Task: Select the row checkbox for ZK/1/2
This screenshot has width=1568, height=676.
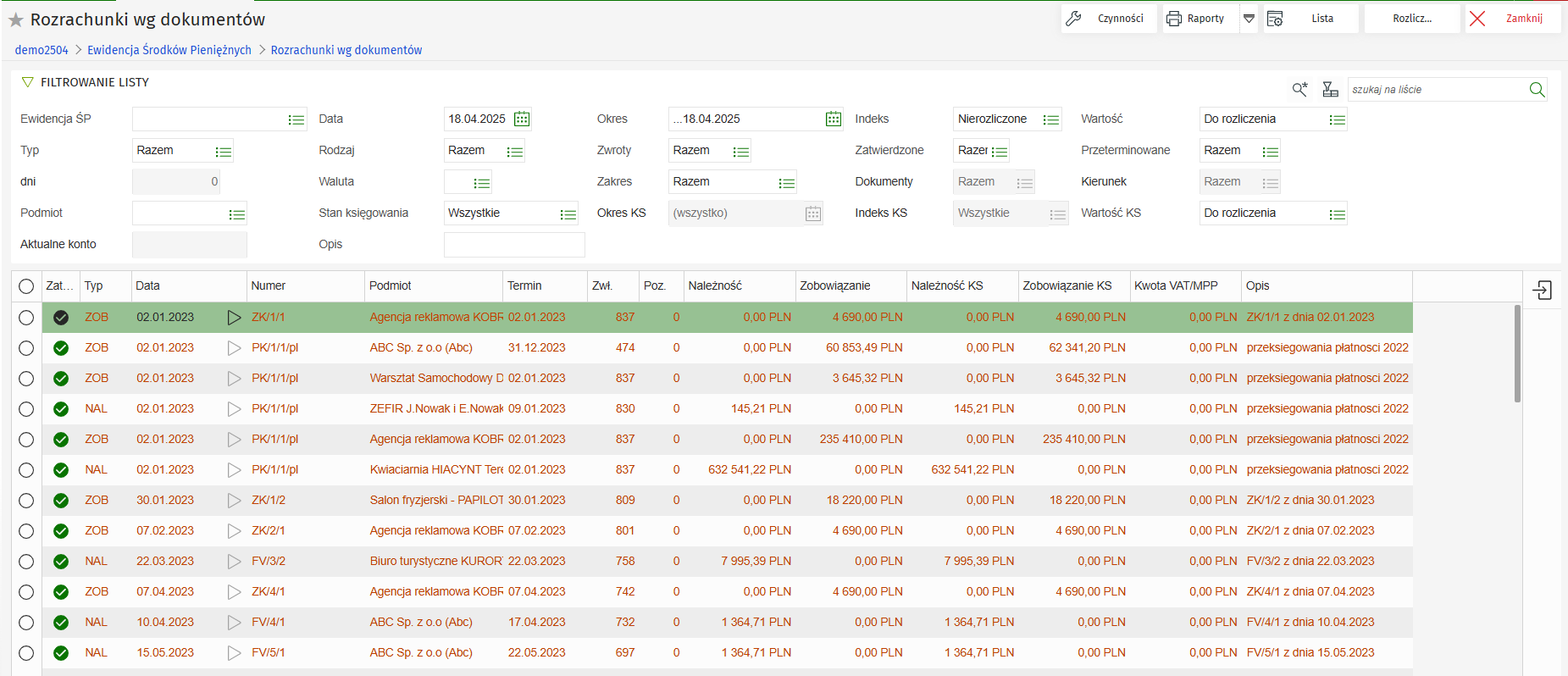Action: point(26,501)
